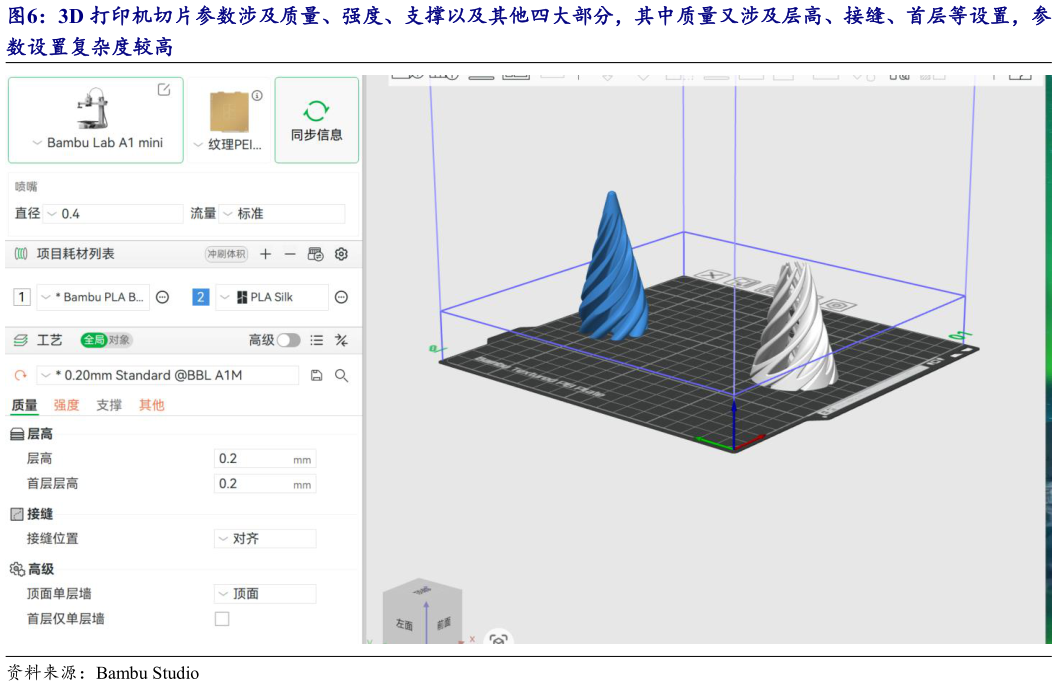This screenshot has height=686, width=1057.
Task: Open the 接缝位置 对齐 dropdown
Action: (x=264, y=538)
